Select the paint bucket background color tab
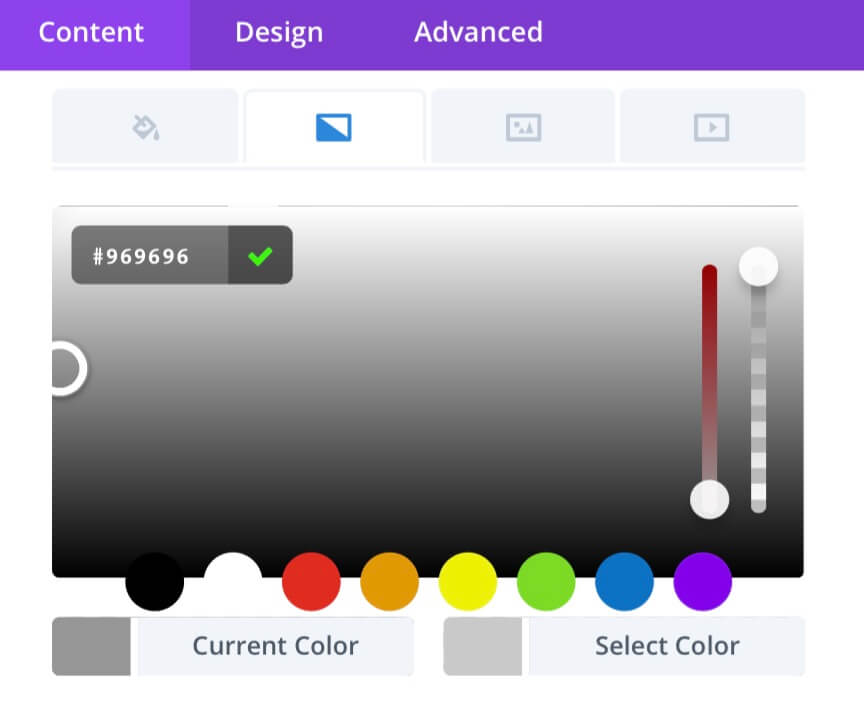 pos(145,126)
